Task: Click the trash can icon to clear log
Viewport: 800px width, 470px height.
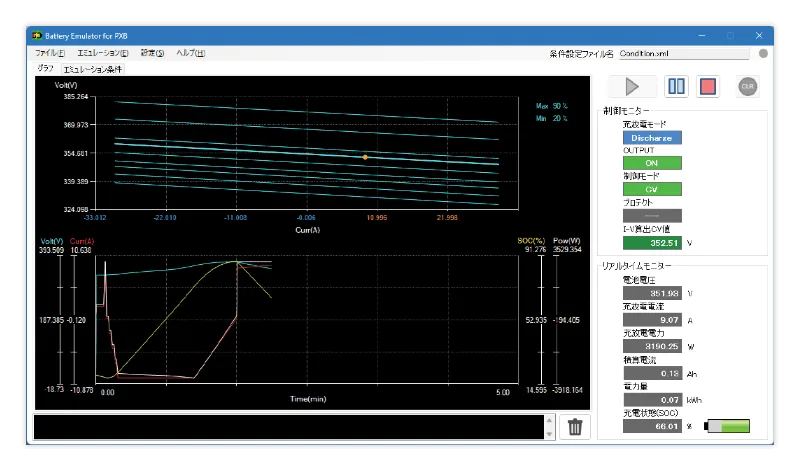Action: click(575, 427)
